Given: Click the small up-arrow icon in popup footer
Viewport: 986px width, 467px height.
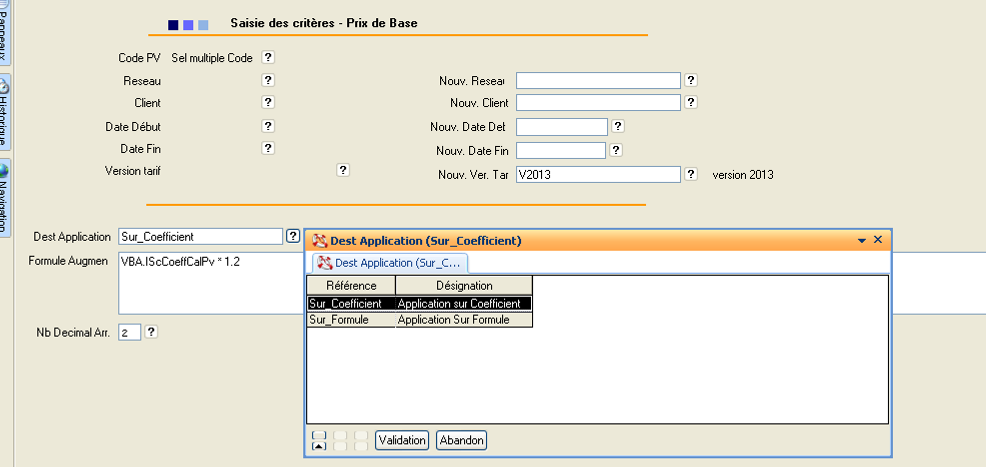Looking at the screenshot, I should (x=319, y=446).
